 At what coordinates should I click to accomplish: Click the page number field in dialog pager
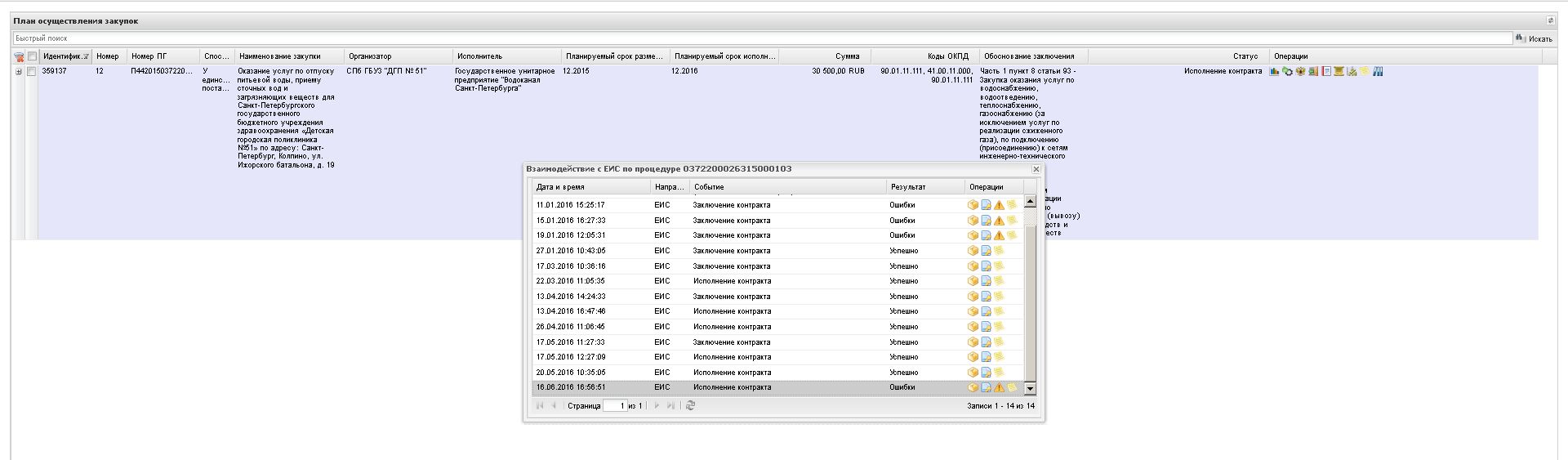click(615, 405)
